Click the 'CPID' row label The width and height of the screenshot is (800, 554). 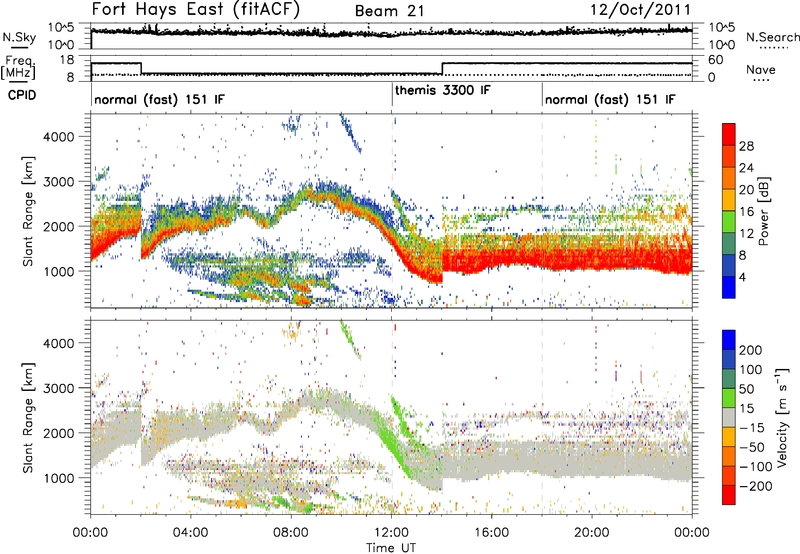(x=22, y=95)
